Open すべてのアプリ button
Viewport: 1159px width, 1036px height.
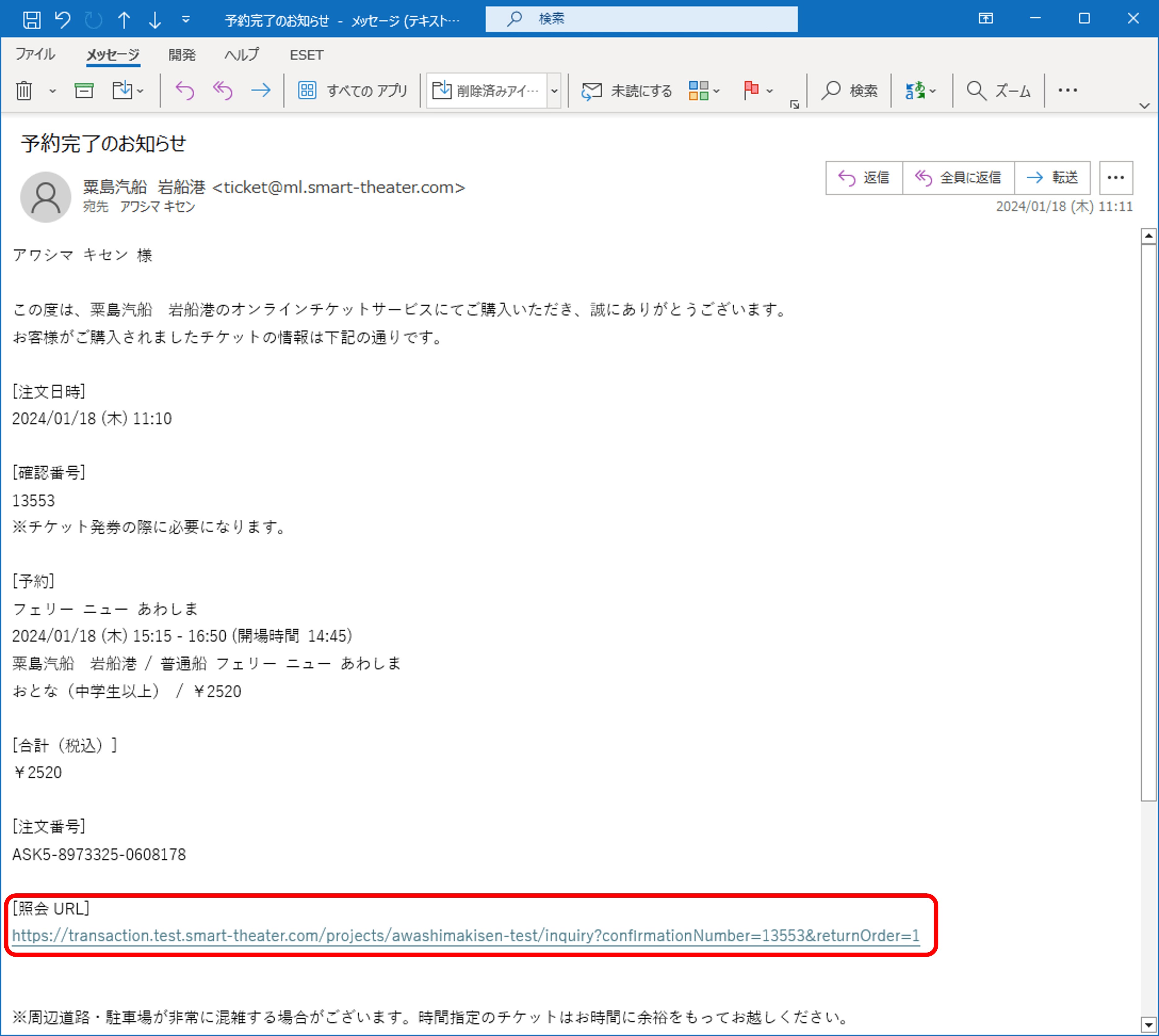(353, 91)
